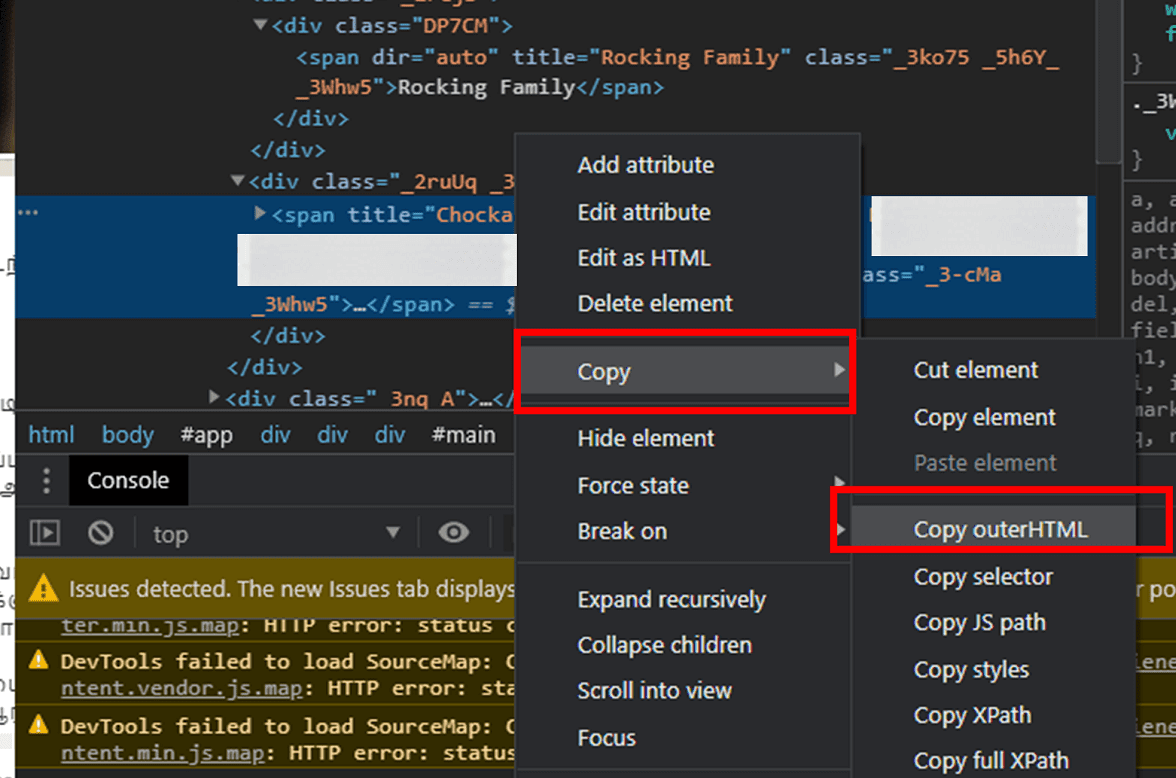Select Cut element in submenu
This screenshot has width=1176, height=778.
click(x=976, y=370)
